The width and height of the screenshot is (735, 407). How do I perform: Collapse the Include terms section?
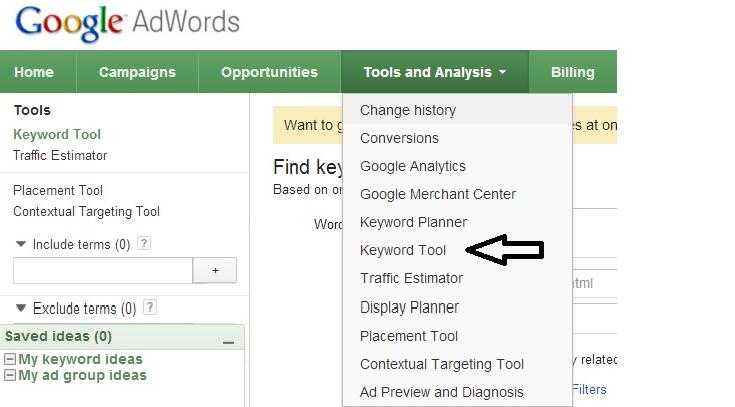[21, 244]
